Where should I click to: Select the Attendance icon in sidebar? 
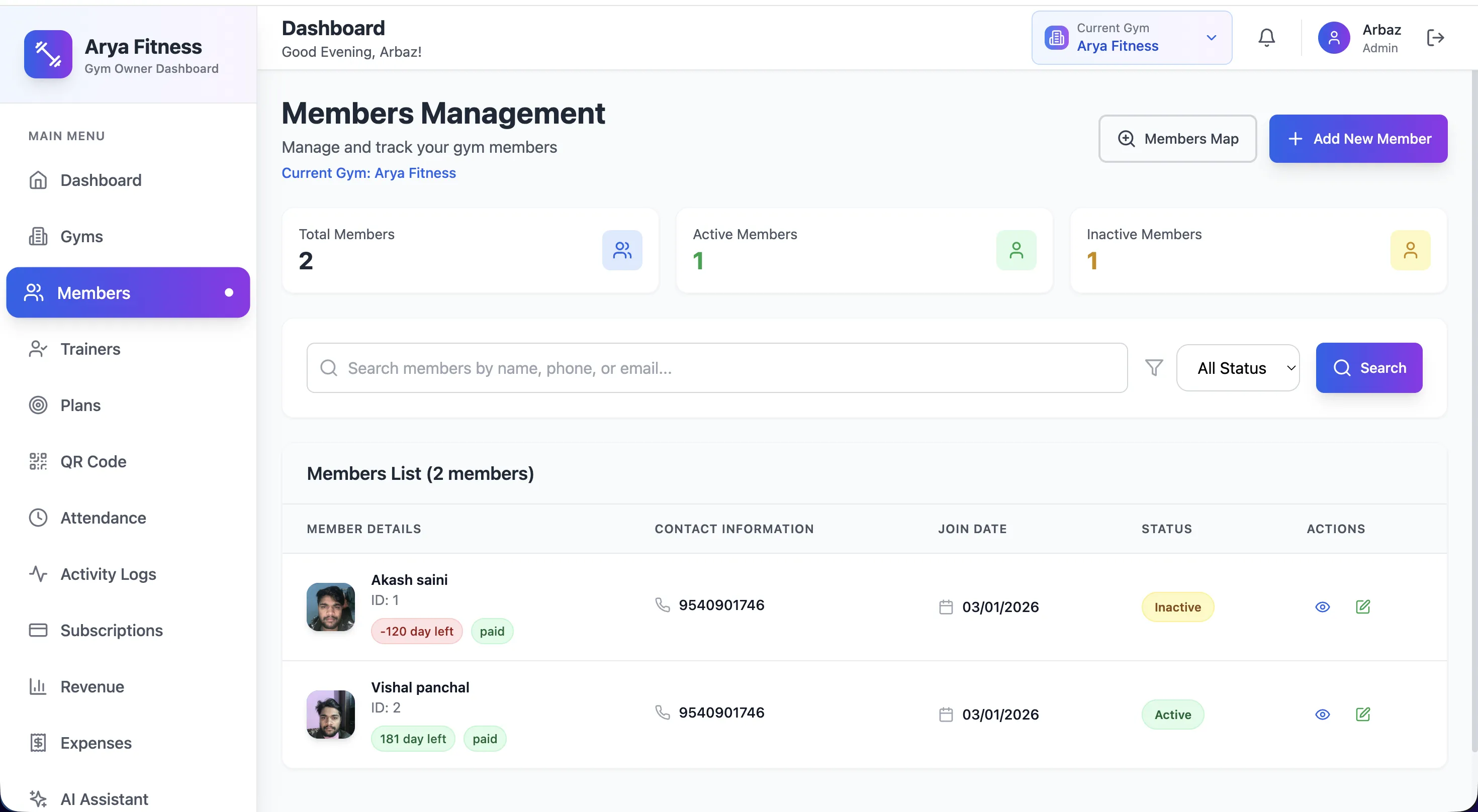37,517
